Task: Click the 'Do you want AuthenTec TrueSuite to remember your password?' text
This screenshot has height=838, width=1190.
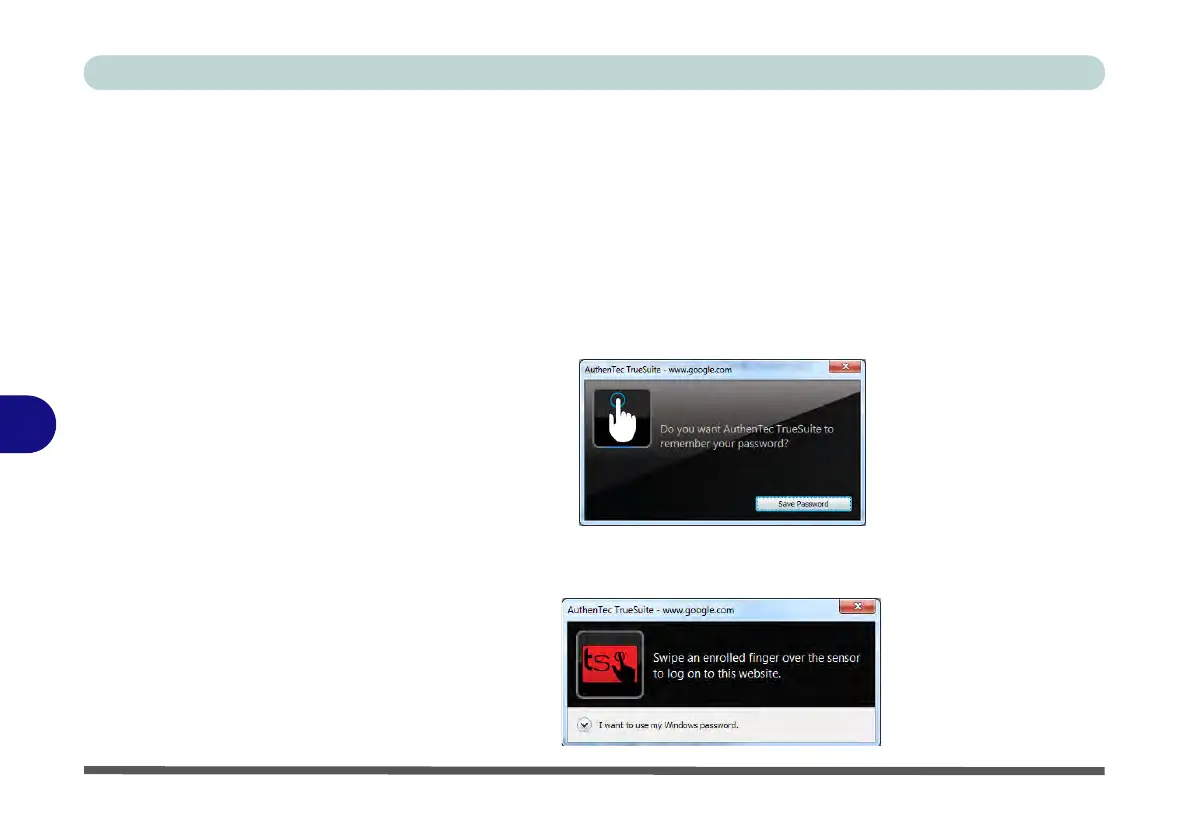Action: (x=747, y=436)
